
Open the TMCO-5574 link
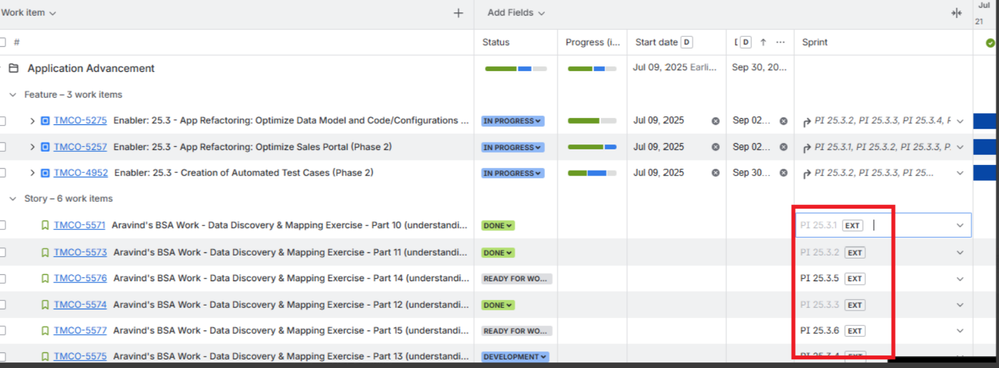(x=80, y=305)
